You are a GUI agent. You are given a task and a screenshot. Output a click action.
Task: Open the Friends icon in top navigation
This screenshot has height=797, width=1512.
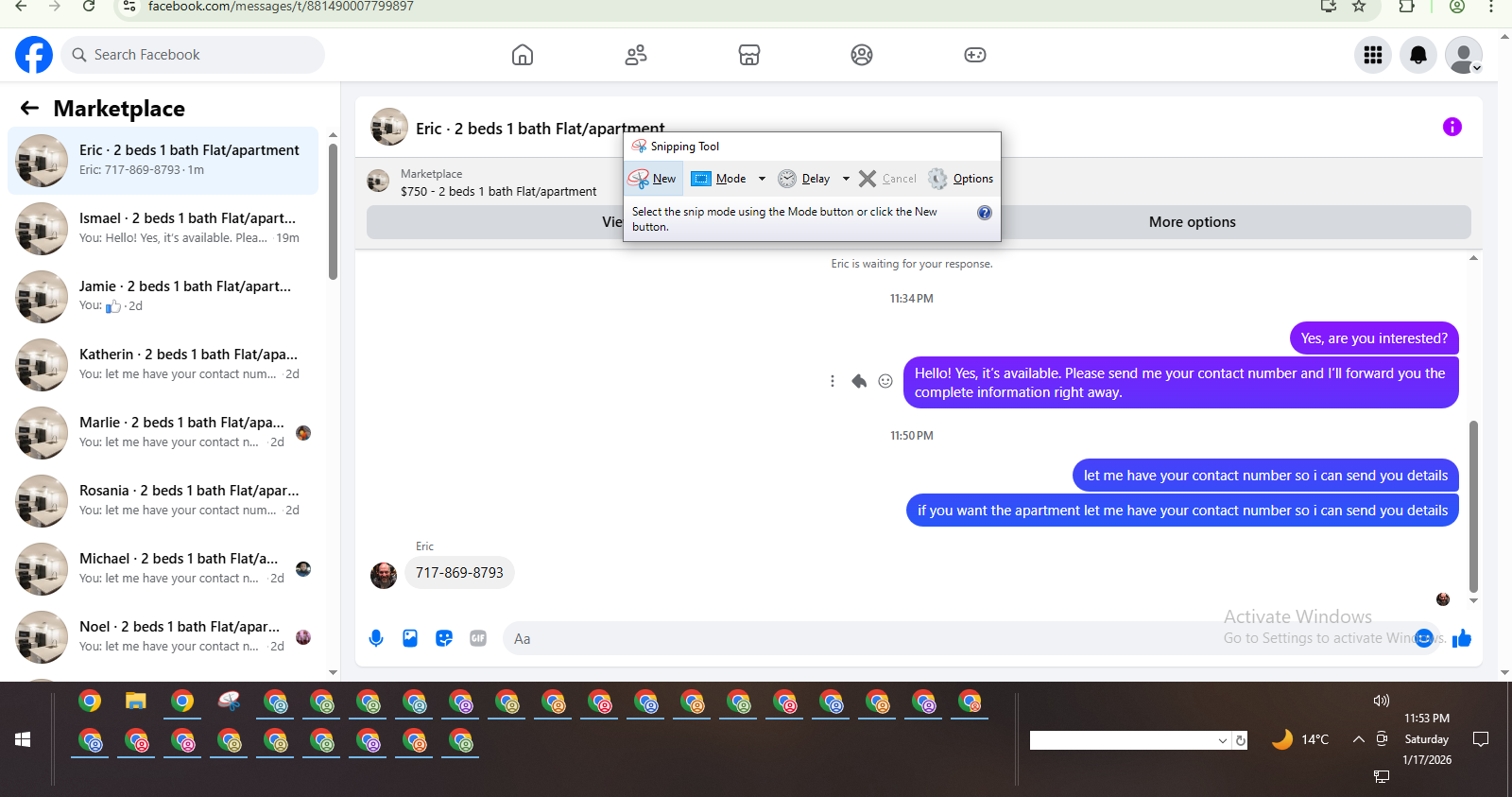pos(636,55)
